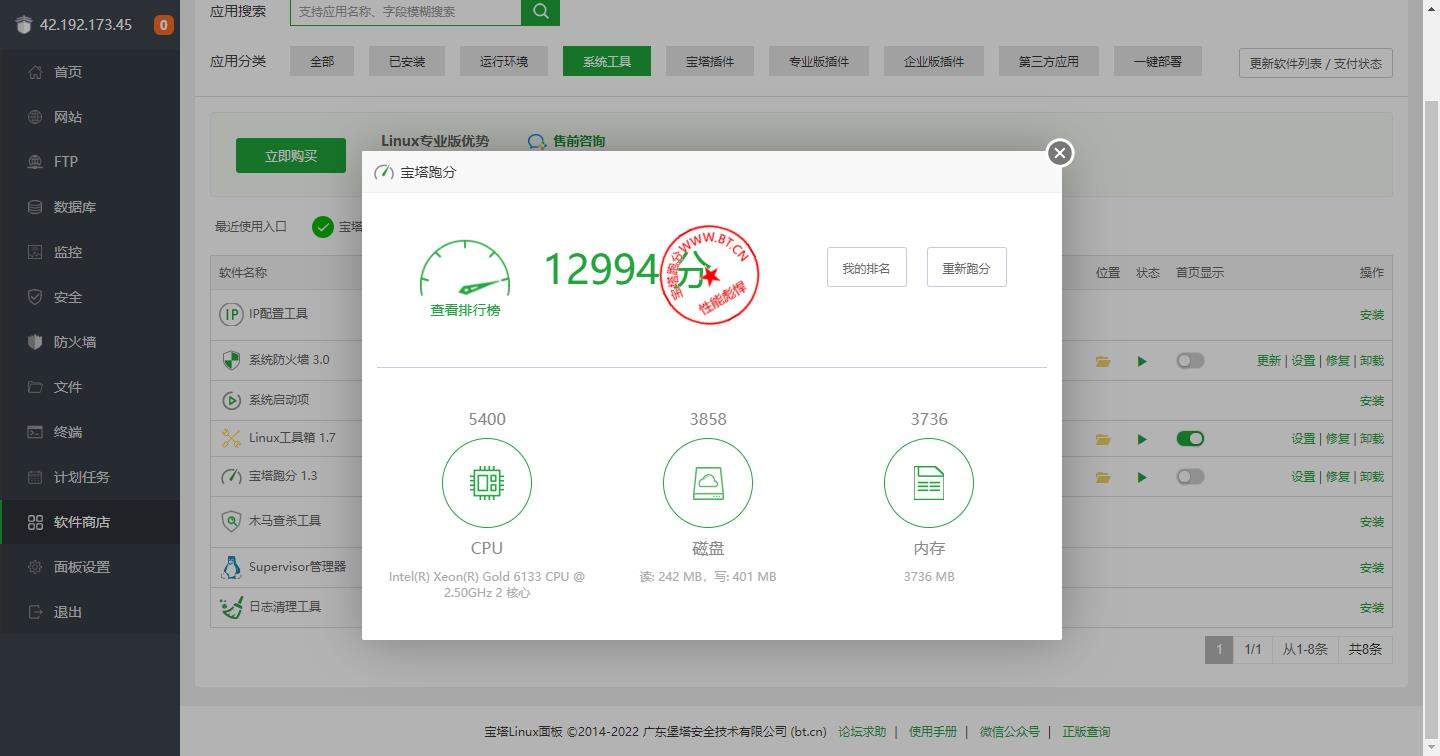Click status play icon for 系统防火墙 3.0
The image size is (1440, 756).
(x=1142, y=361)
